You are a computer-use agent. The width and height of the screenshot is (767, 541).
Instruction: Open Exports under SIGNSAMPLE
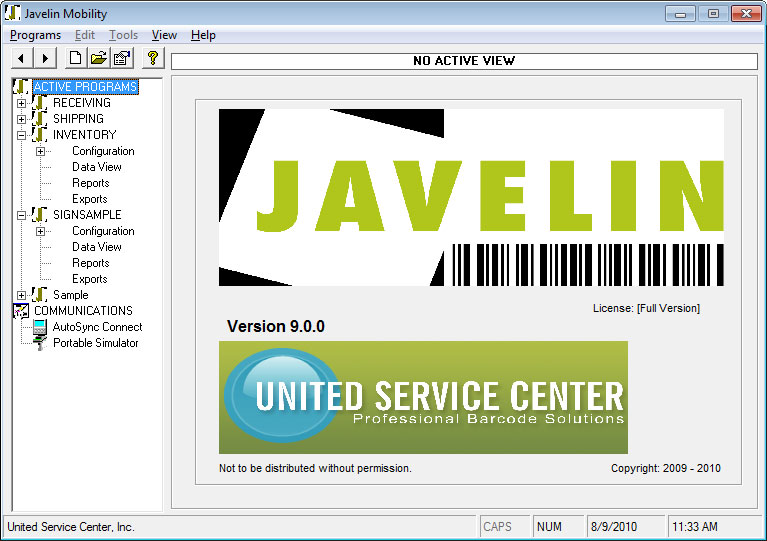click(x=90, y=279)
